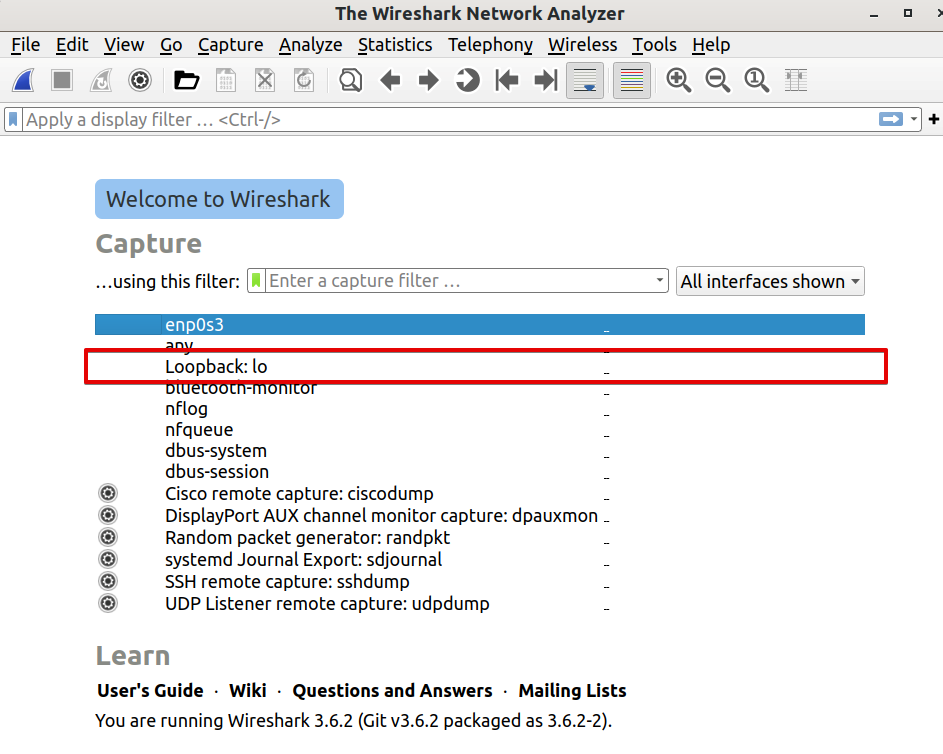Select the any interface row
Viewport: 943px width, 754px height.
coord(479,346)
